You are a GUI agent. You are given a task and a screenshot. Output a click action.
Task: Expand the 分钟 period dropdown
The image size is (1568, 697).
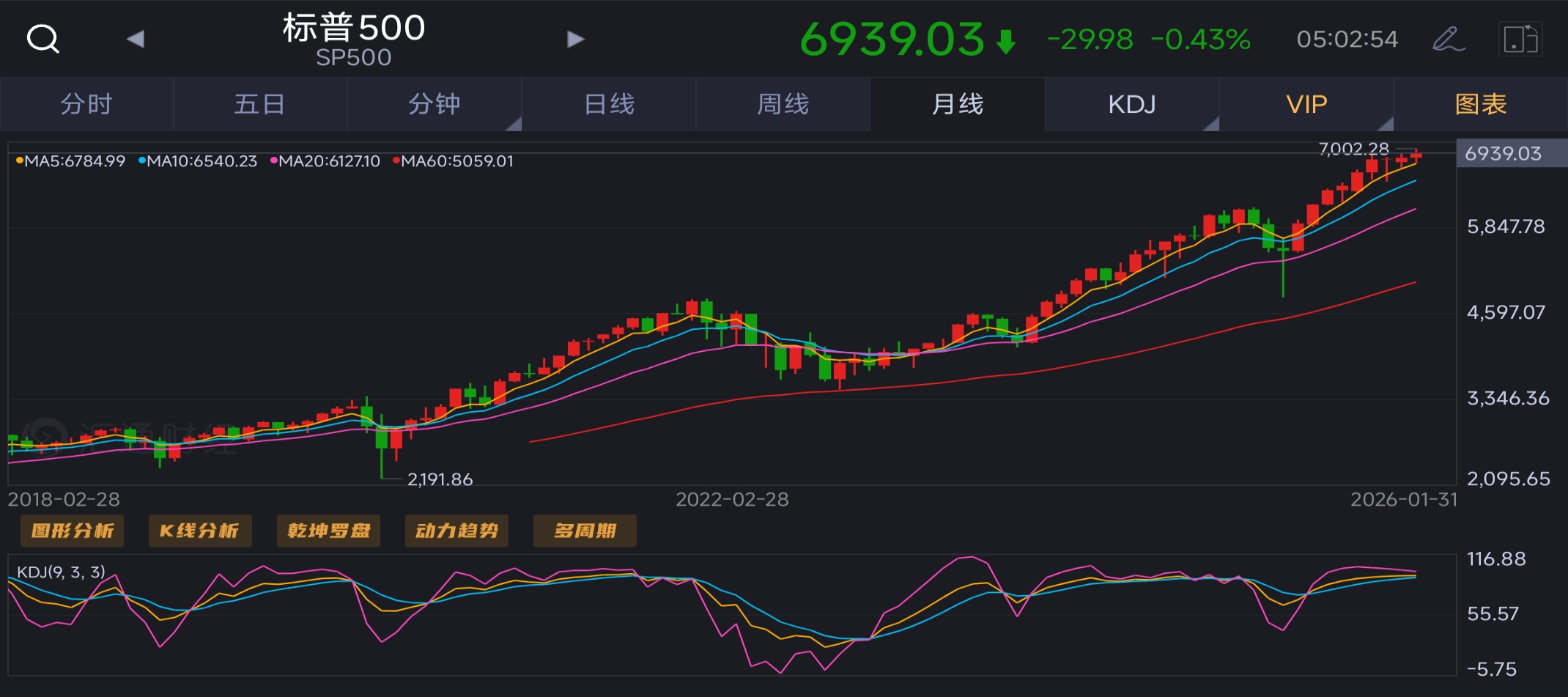[434, 104]
